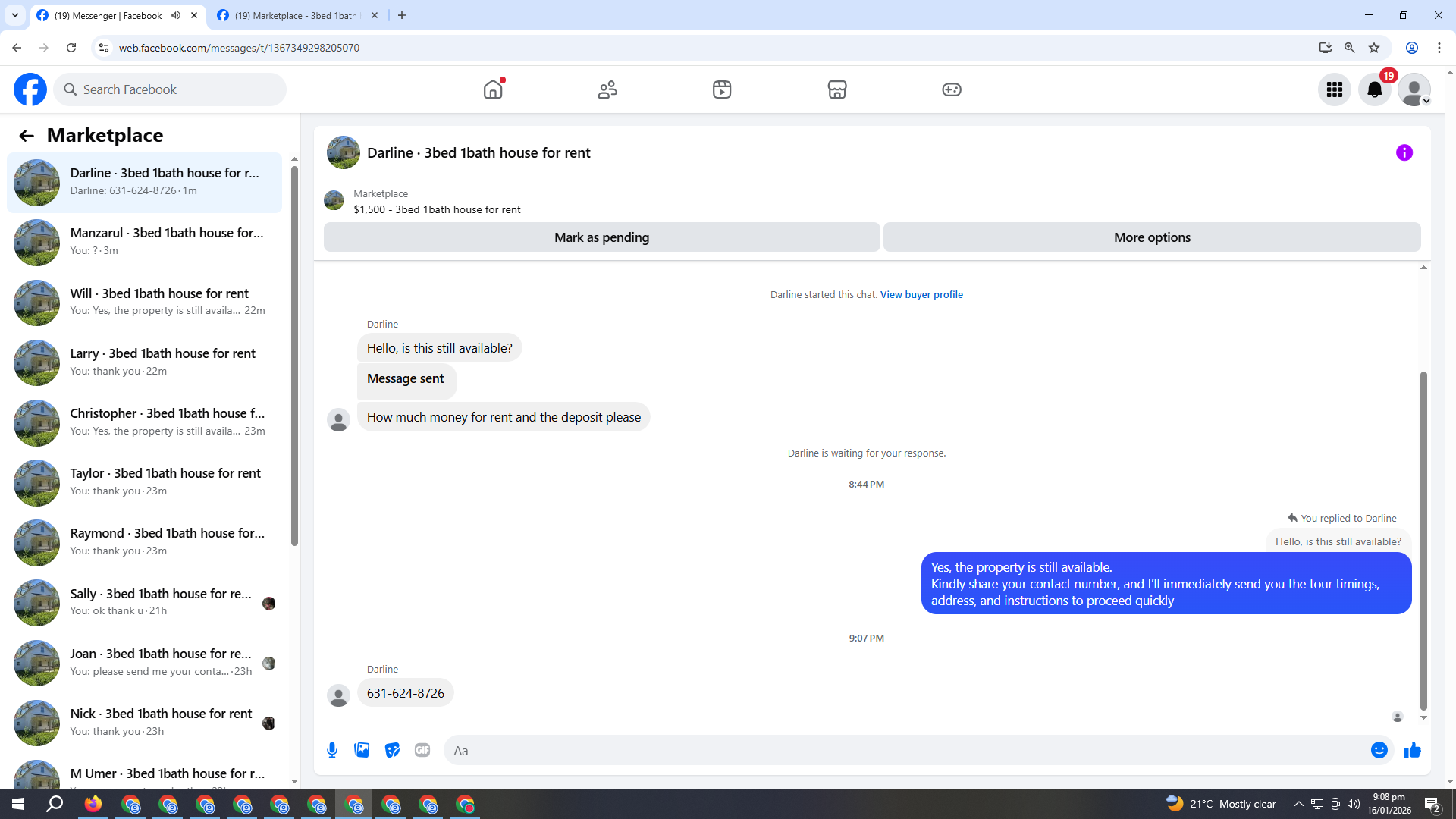Open View buyer profile link

(x=921, y=294)
